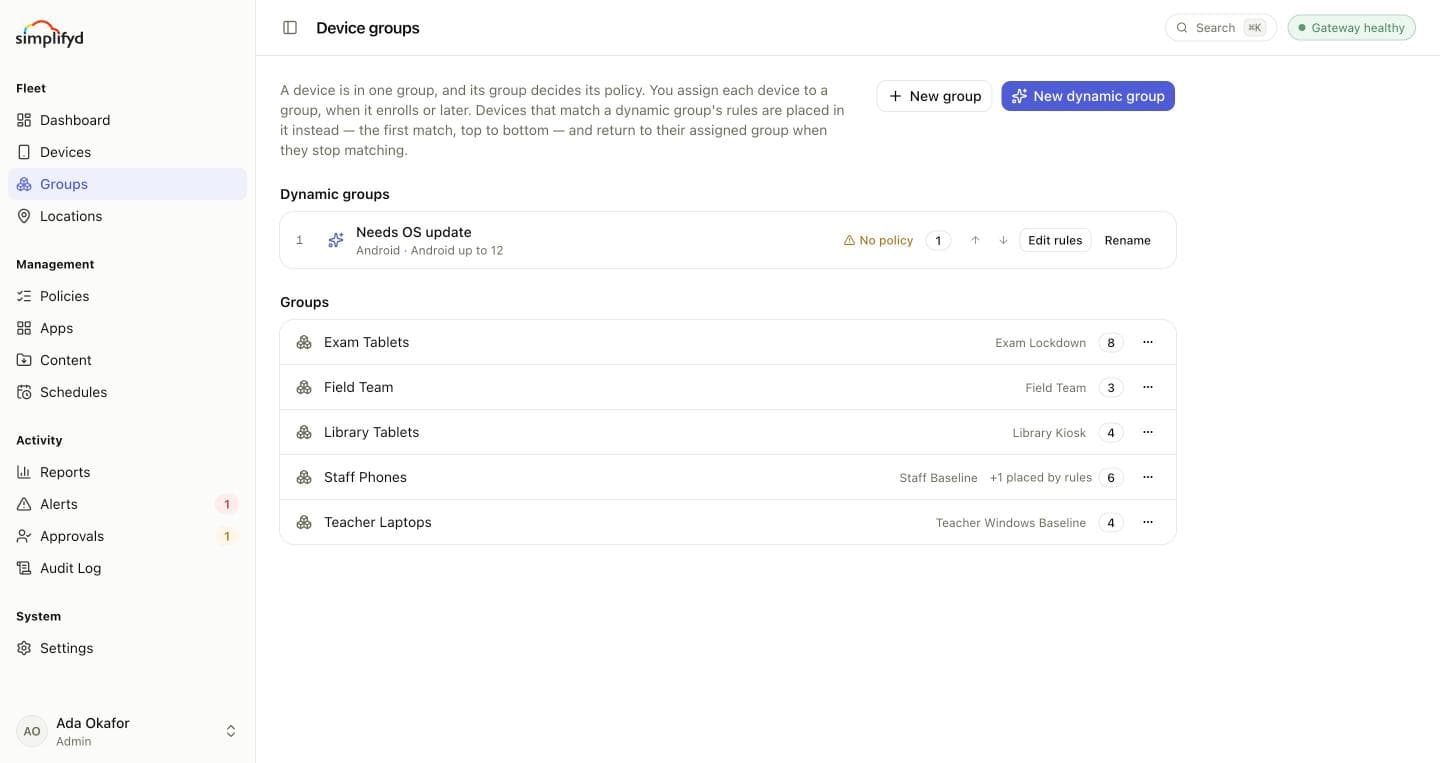Screen dimensions: 1440x763
Task: Check the Gateway healthy status badge
Action: (x=1351, y=28)
